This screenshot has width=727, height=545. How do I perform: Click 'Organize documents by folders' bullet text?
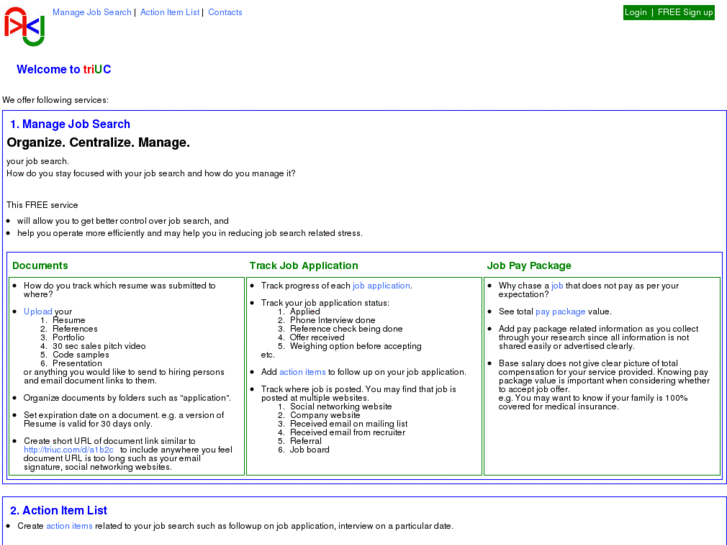127,398
